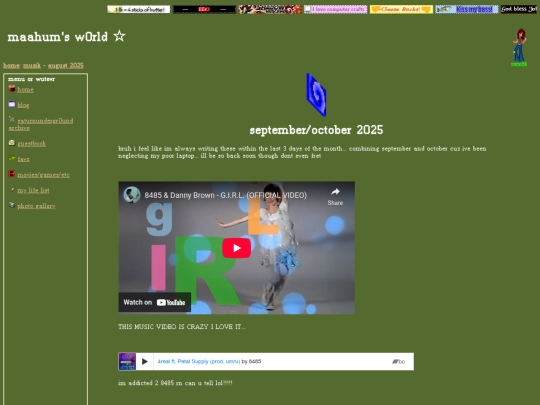Click the dancing red-haired girl sprite

(x=519, y=48)
